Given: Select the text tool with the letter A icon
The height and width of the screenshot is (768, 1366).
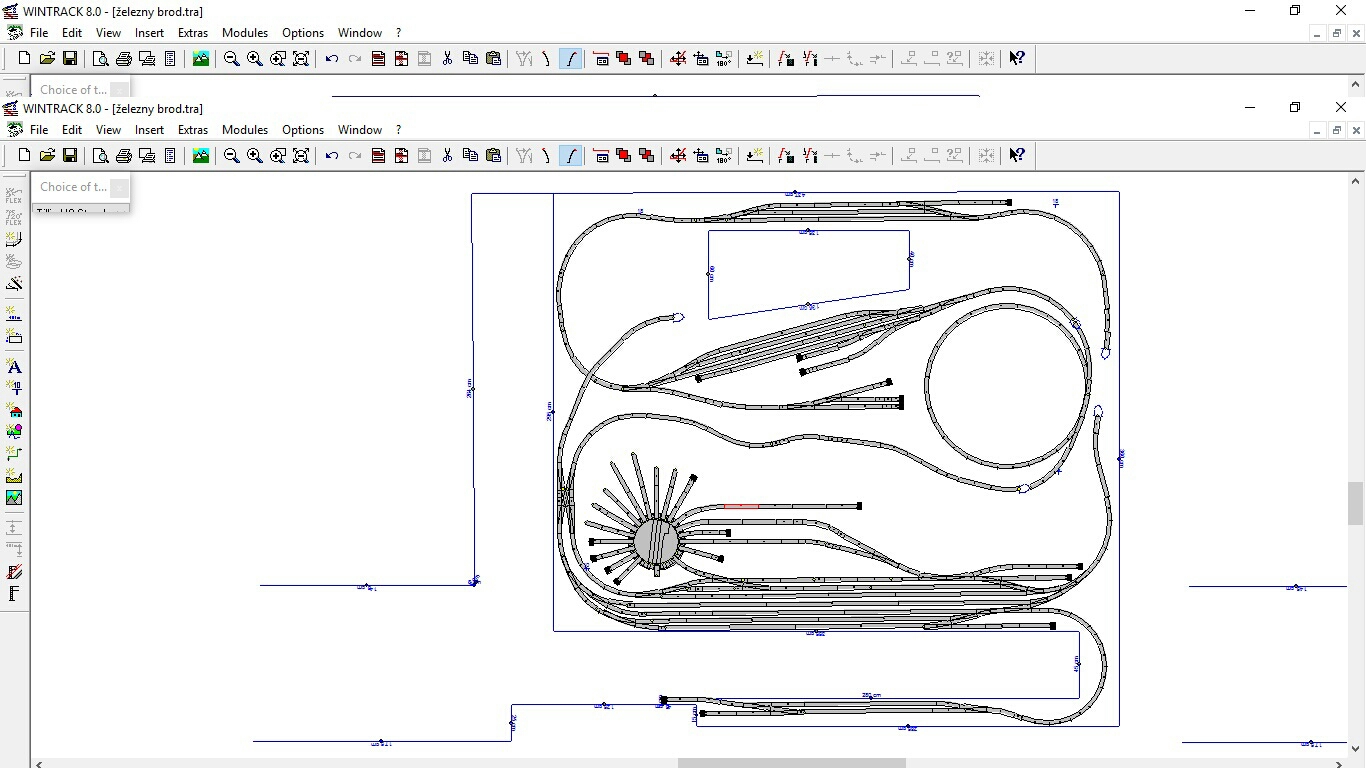Looking at the screenshot, I should 14,367.
